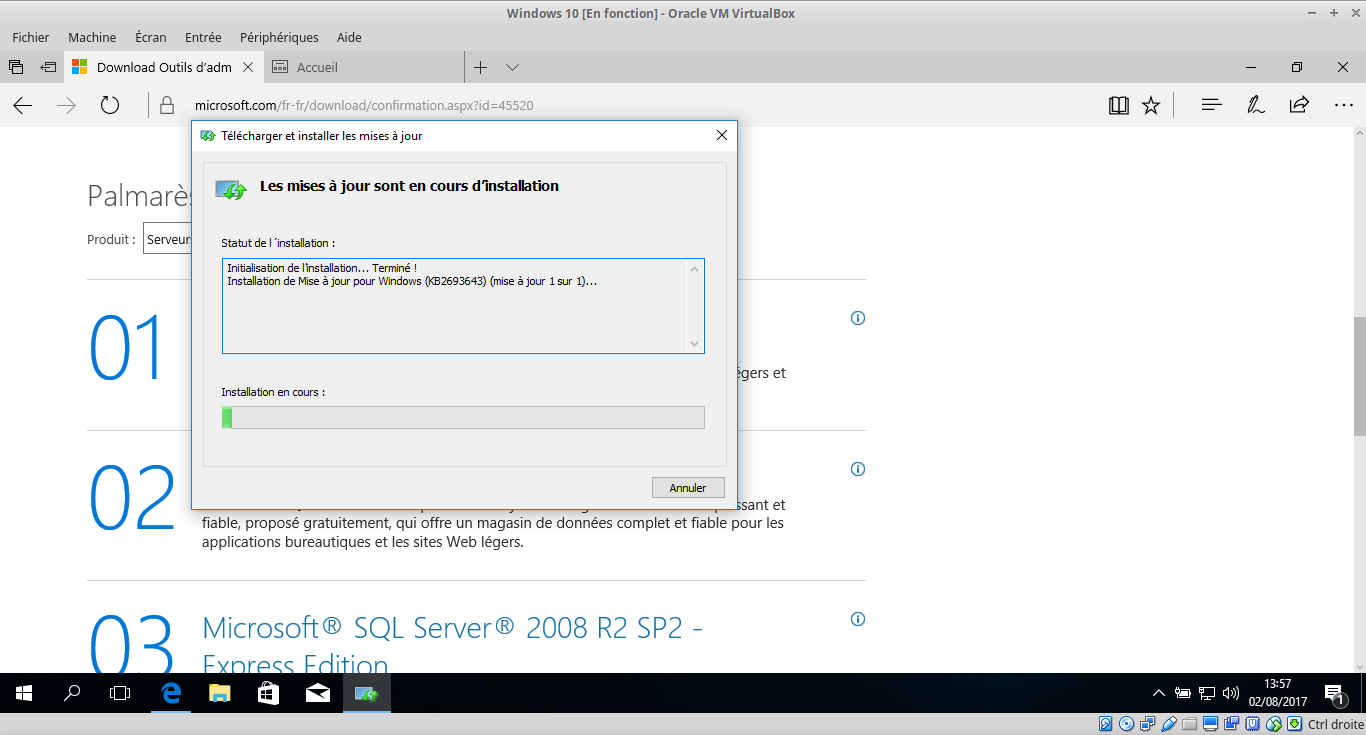Click VirtualBox video capture status icon
This screenshot has width=1366, height=735.
[x=1231, y=724]
